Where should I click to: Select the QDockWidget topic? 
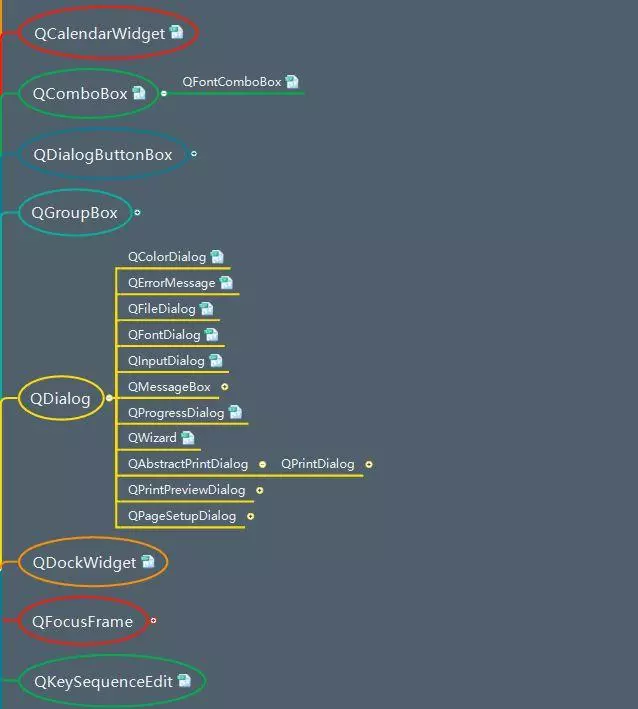tap(93, 562)
